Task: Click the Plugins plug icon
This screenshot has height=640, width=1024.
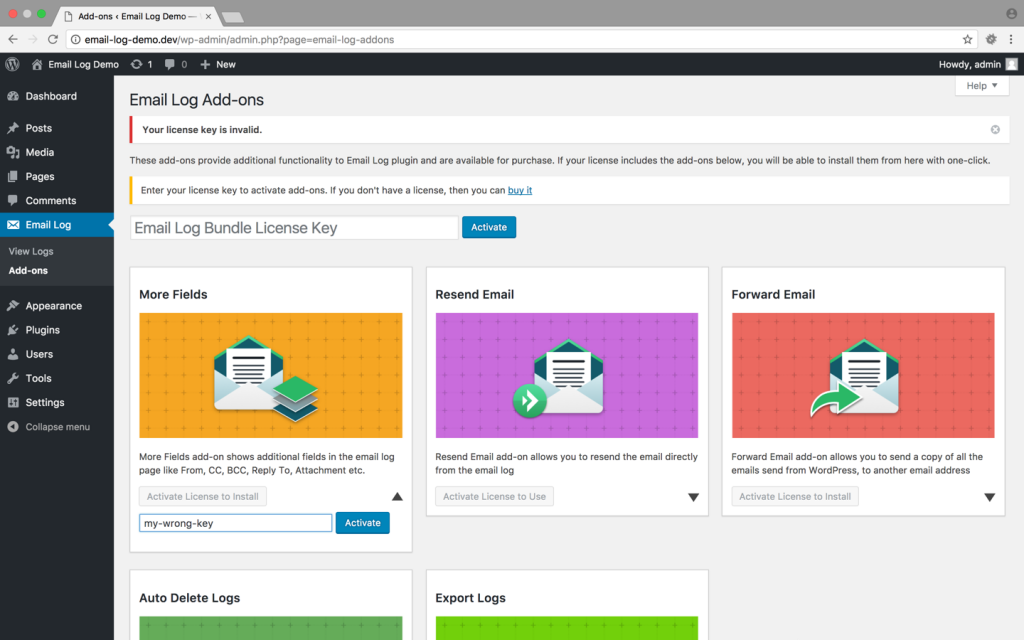Action: click(13, 330)
